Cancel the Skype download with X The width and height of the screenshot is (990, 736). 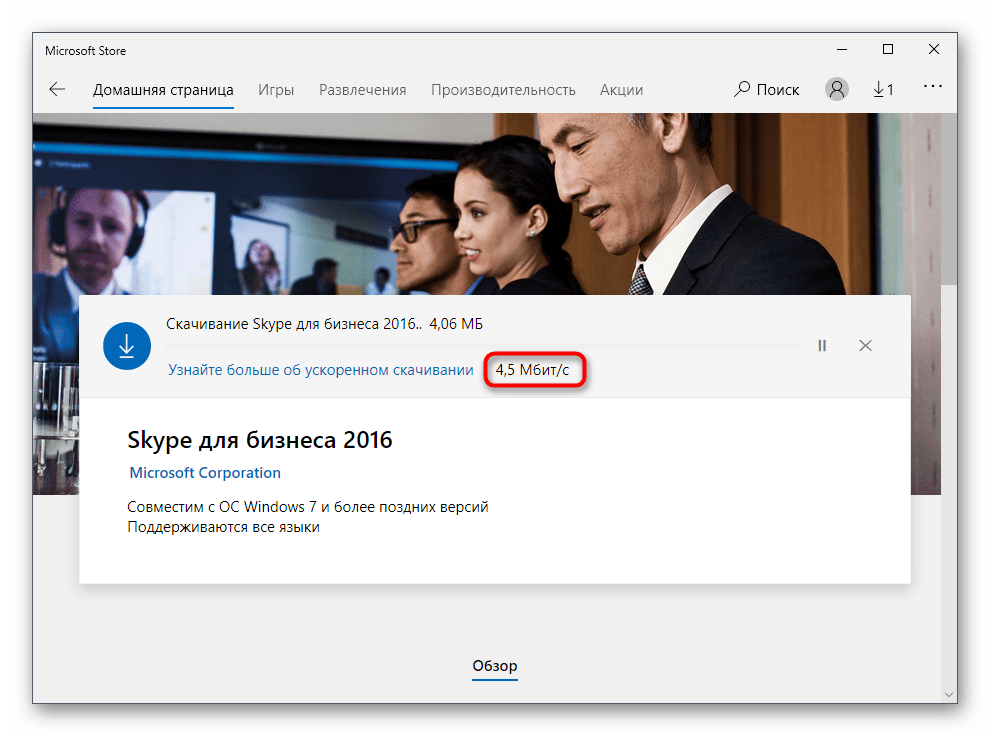coord(866,345)
